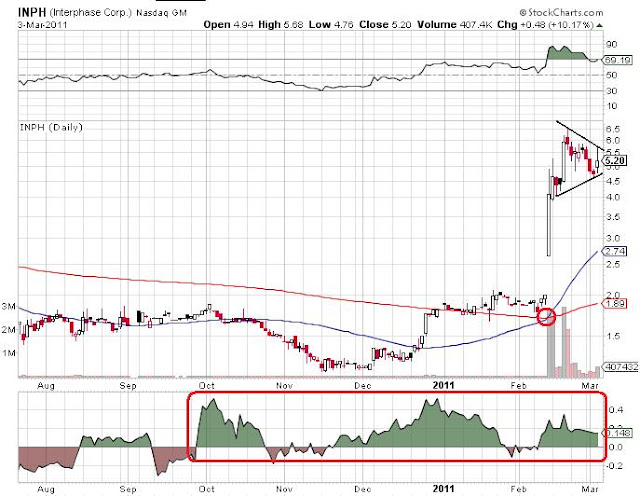Click the 1M volume axis label
This screenshot has width=640, height=496.
coord(9,353)
